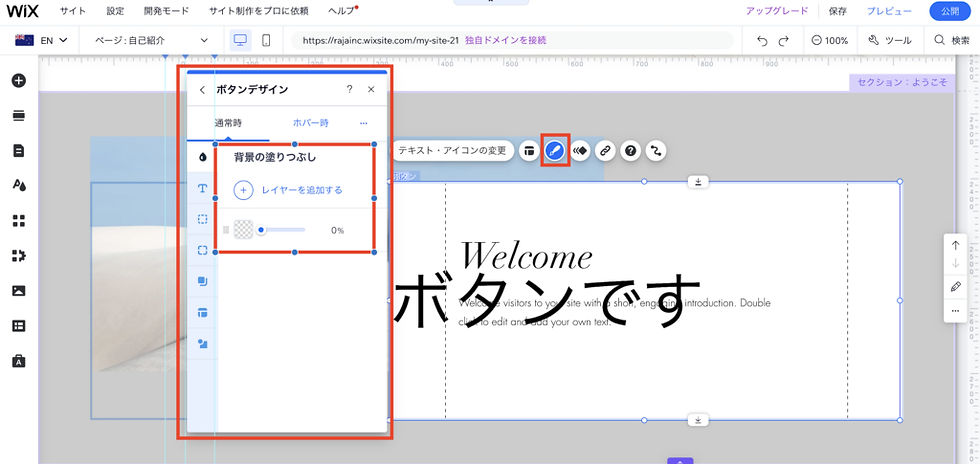Open the 検索 search button
The width and height of the screenshot is (980, 464).
click(x=952, y=41)
